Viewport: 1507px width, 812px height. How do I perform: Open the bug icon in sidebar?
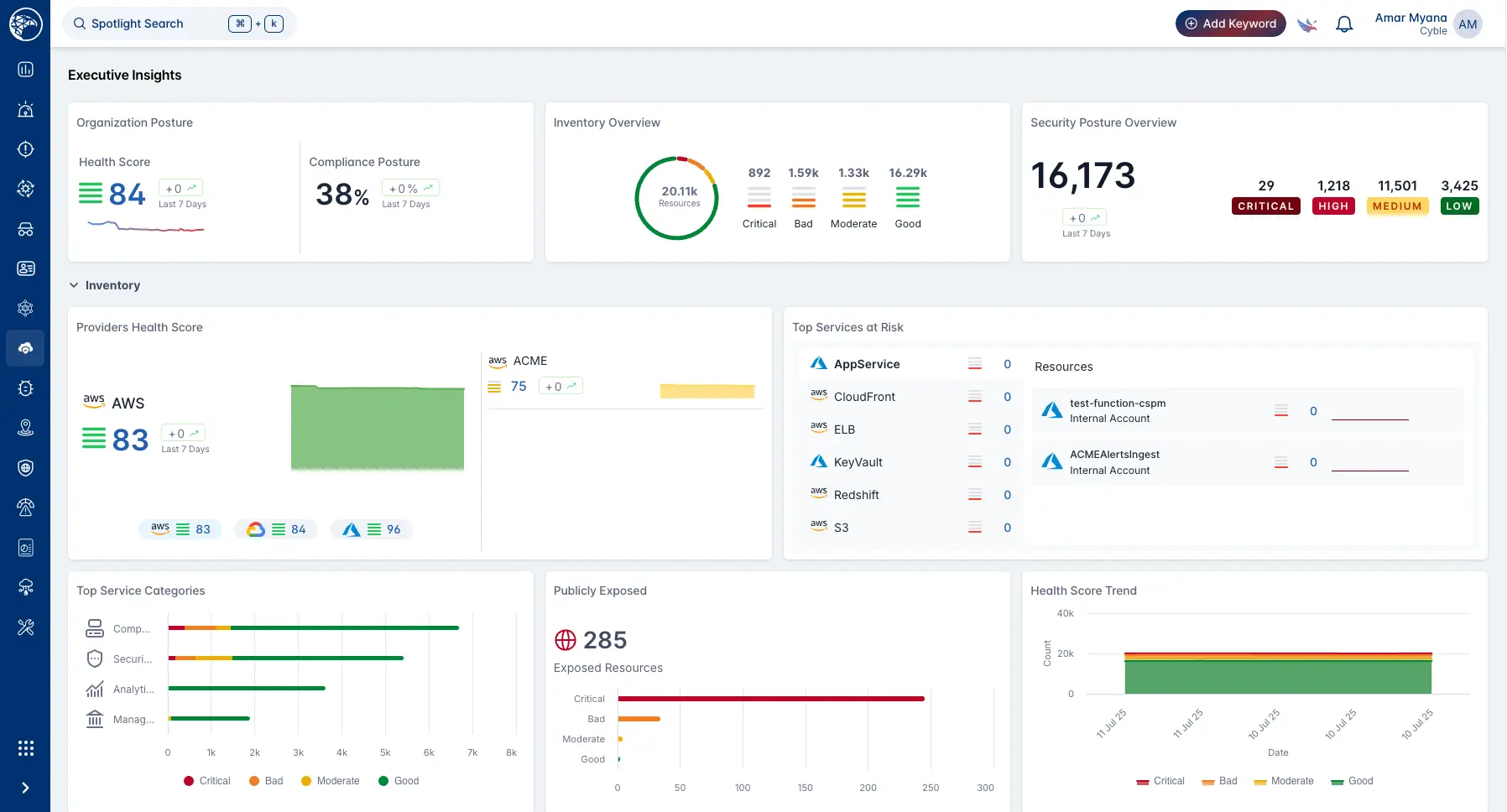[x=25, y=388]
